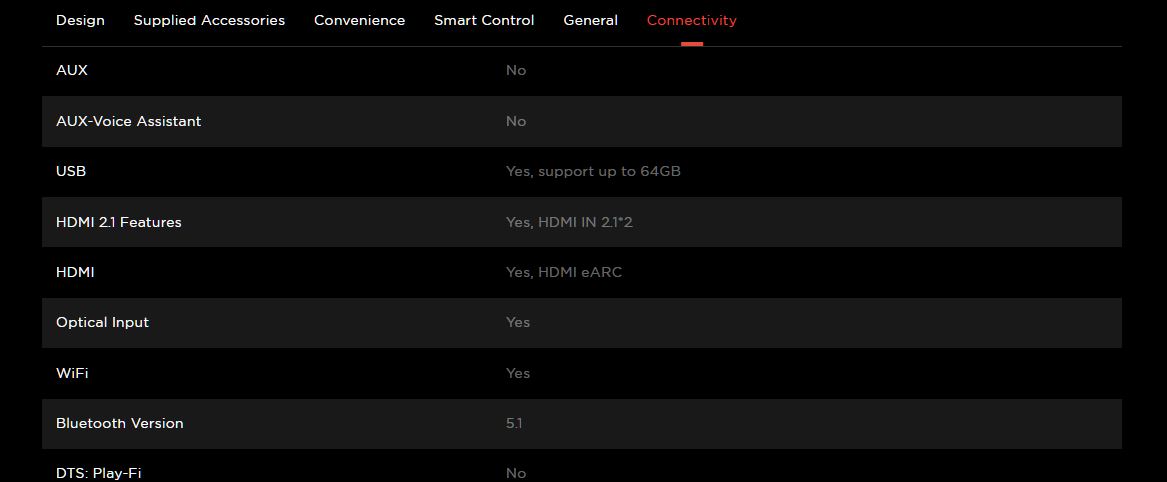Select the USB spec label
Screen dimensions: 1167x482
click(71, 171)
